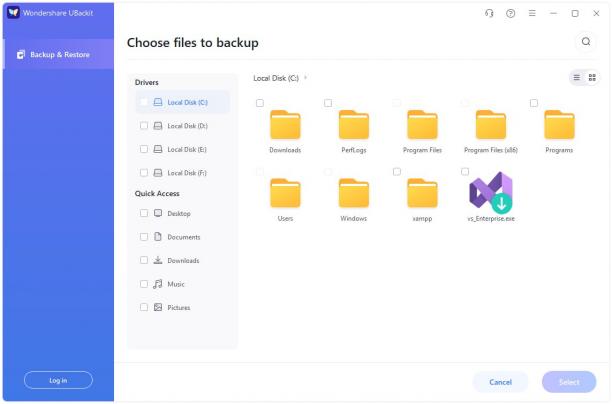Open the Program Files (x86) folder icon

pyautogui.click(x=491, y=125)
